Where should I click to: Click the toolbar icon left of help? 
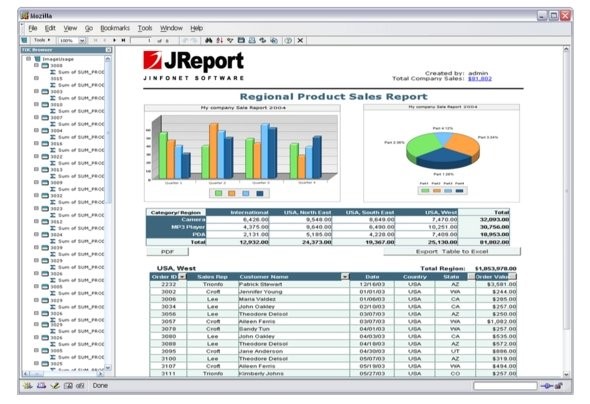[274, 40]
